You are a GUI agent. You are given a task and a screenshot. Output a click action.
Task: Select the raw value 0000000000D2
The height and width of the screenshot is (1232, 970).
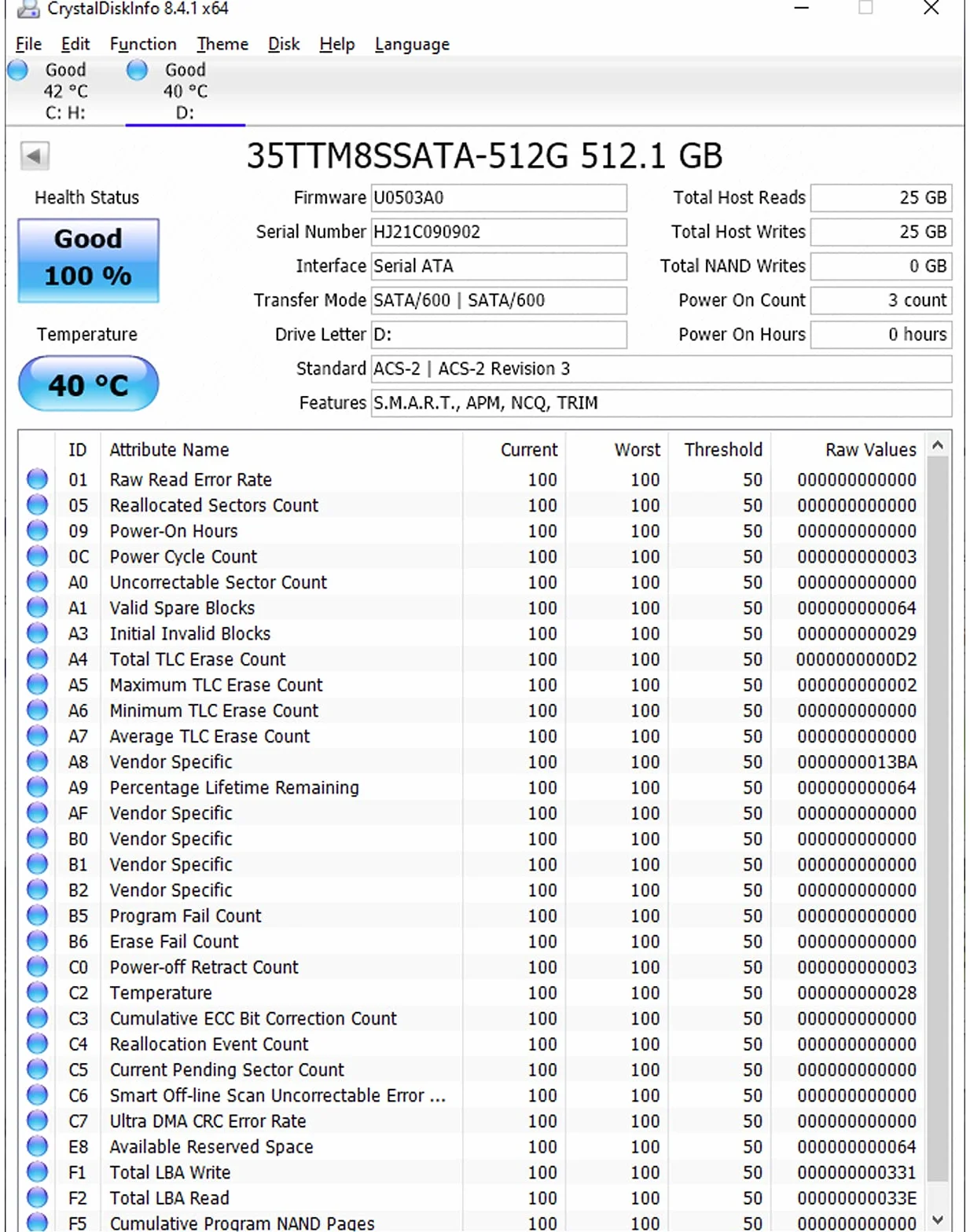click(x=857, y=659)
